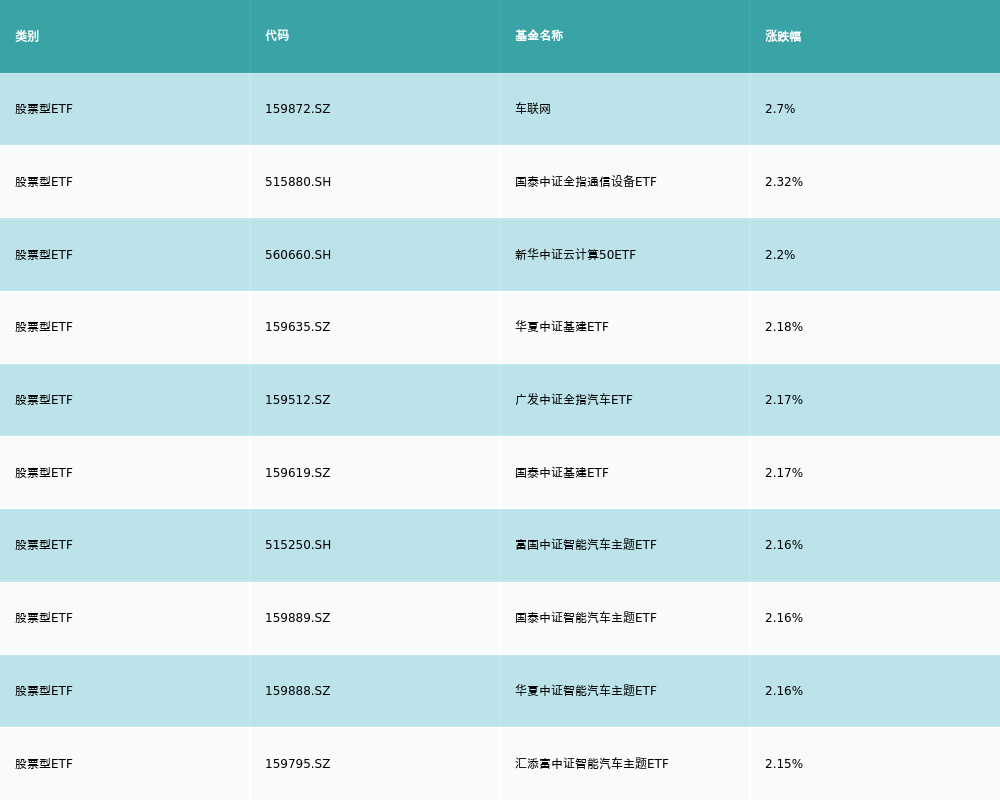Select code 159635.SZ

tap(298, 327)
